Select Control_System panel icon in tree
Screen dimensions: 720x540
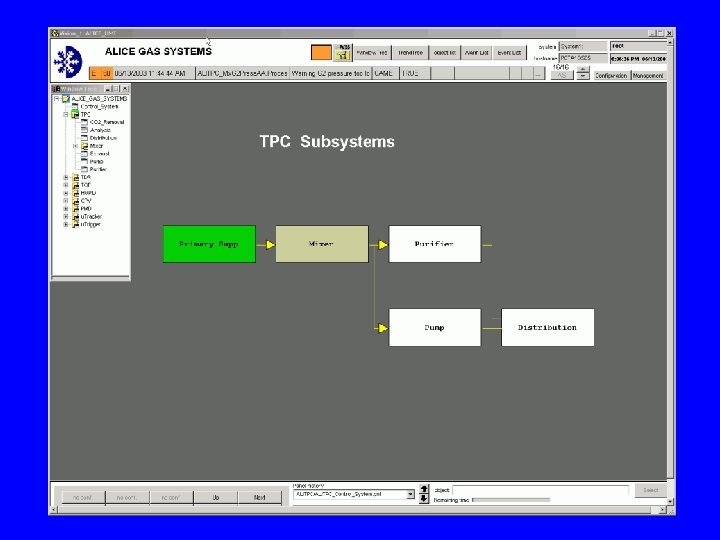pos(75,107)
